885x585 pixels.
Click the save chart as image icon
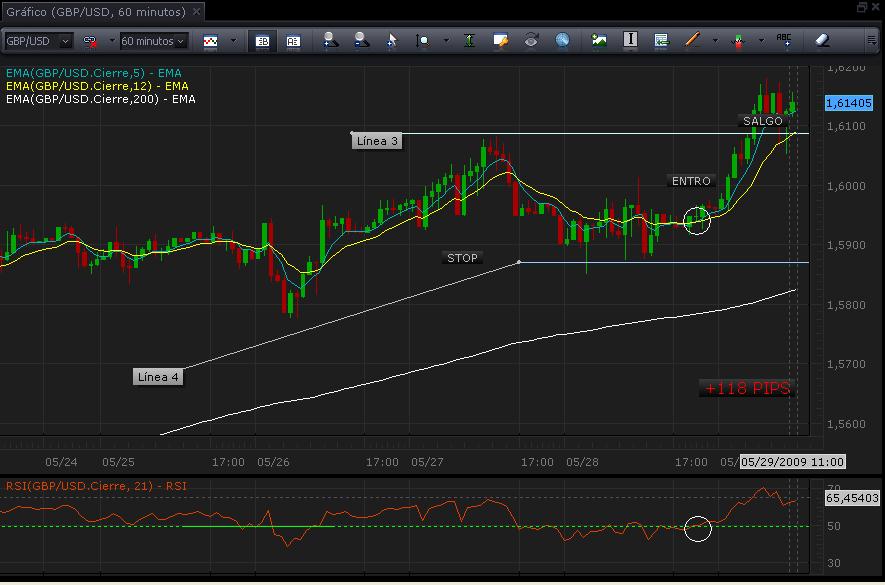point(599,41)
